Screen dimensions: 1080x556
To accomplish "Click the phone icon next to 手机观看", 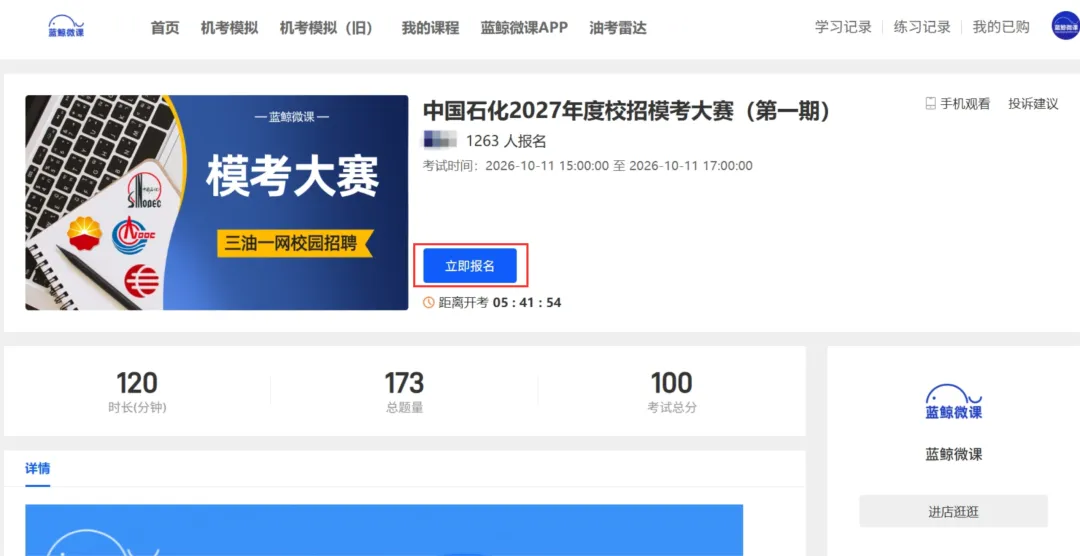I will [x=930, y=104].
